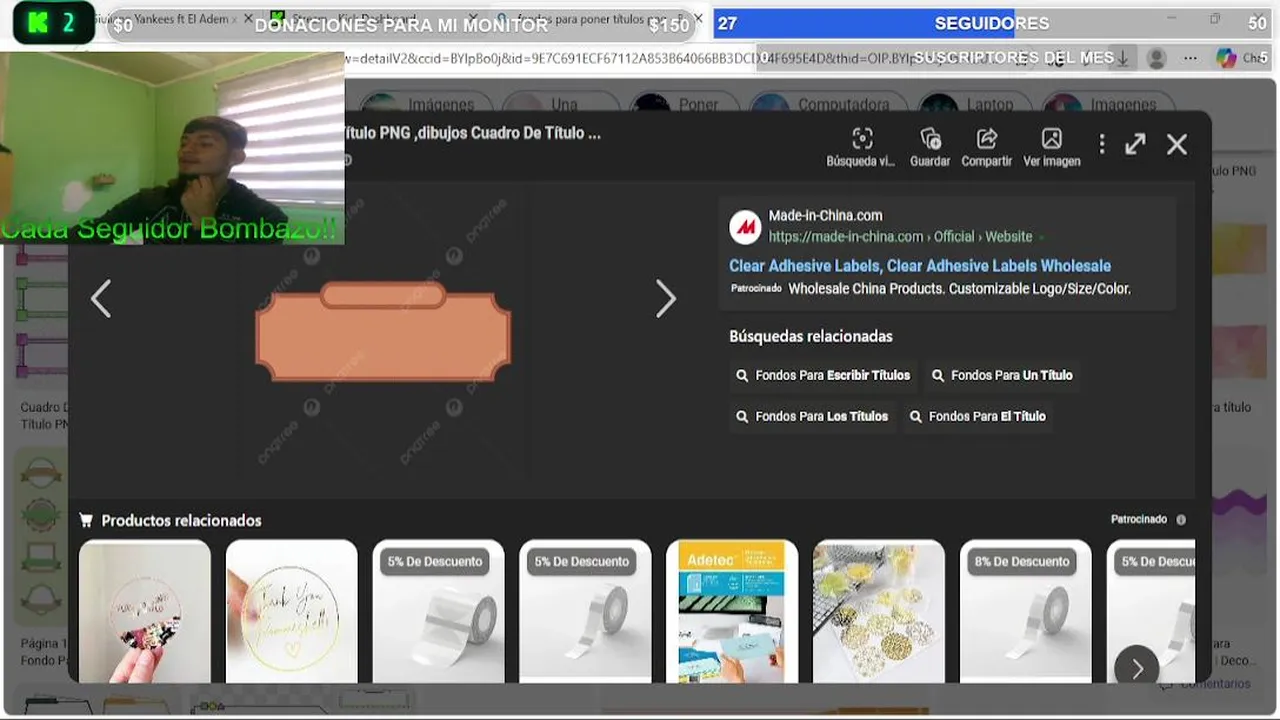1280x720 pixels.
Task: Close the image detail viewer
Action: tap(1177, 144)
